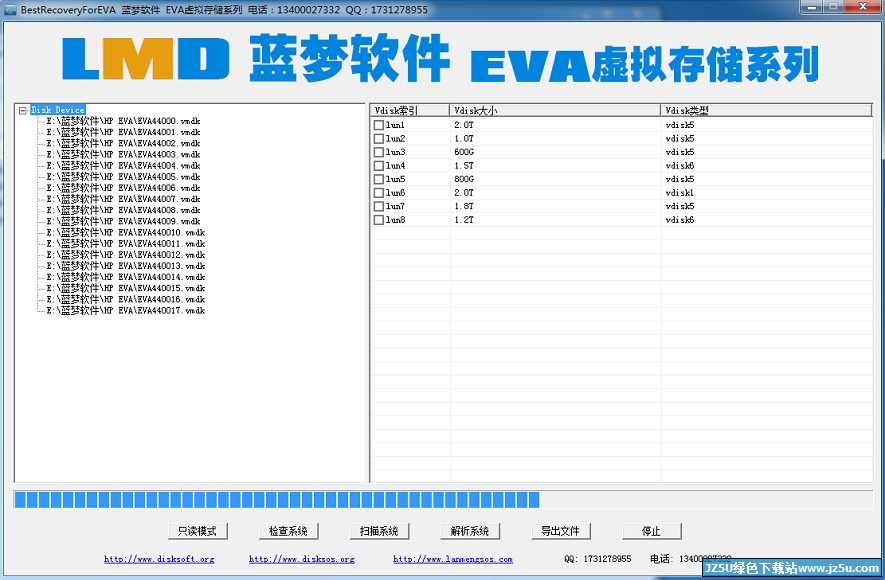The image size is (885, 580).
Task: Highlight EVA44005.vmdk tree entry
Action: (123, 177)
